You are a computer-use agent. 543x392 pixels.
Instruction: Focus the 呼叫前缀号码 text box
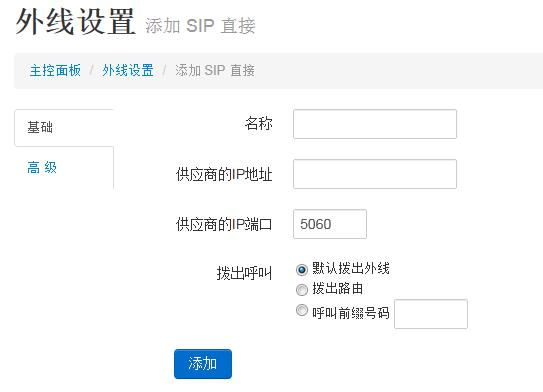click(x=431, y=314)
